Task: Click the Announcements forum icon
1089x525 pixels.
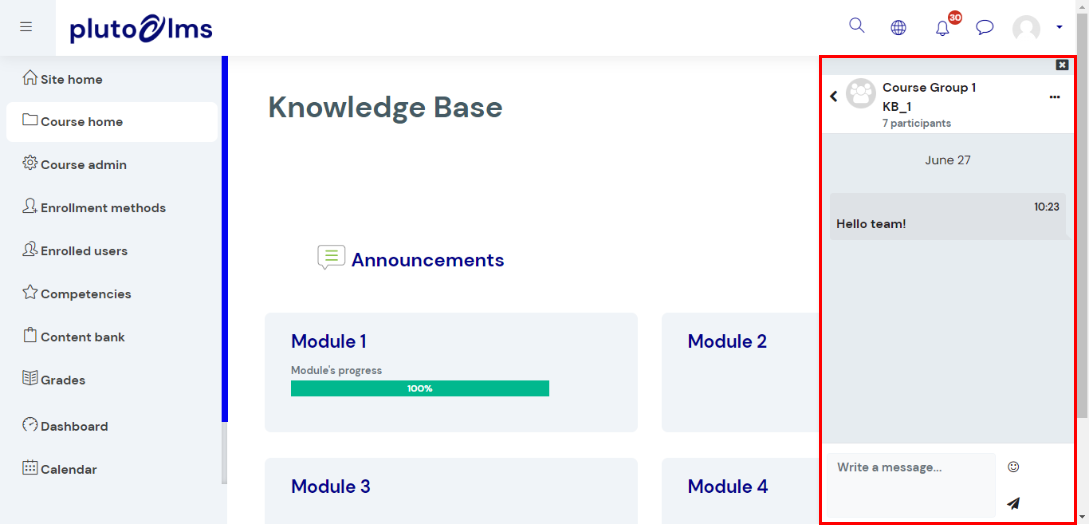Action: coord(331,257)
